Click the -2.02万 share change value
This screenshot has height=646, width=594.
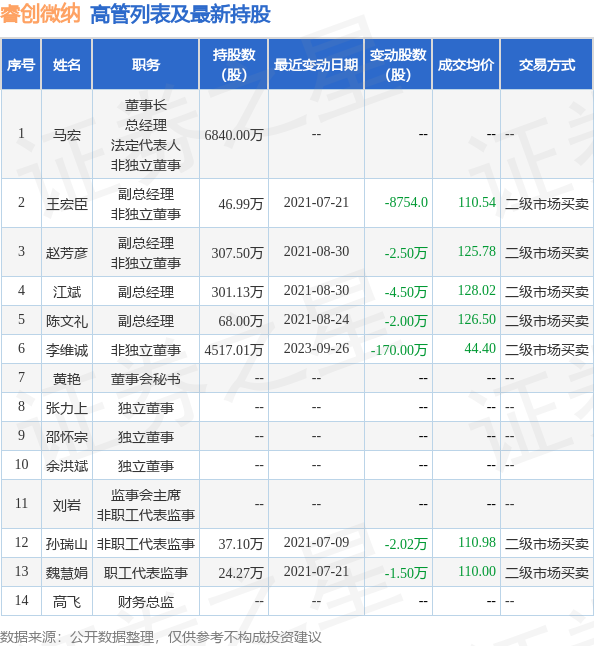pyautogui.click(x=406, y=544)
